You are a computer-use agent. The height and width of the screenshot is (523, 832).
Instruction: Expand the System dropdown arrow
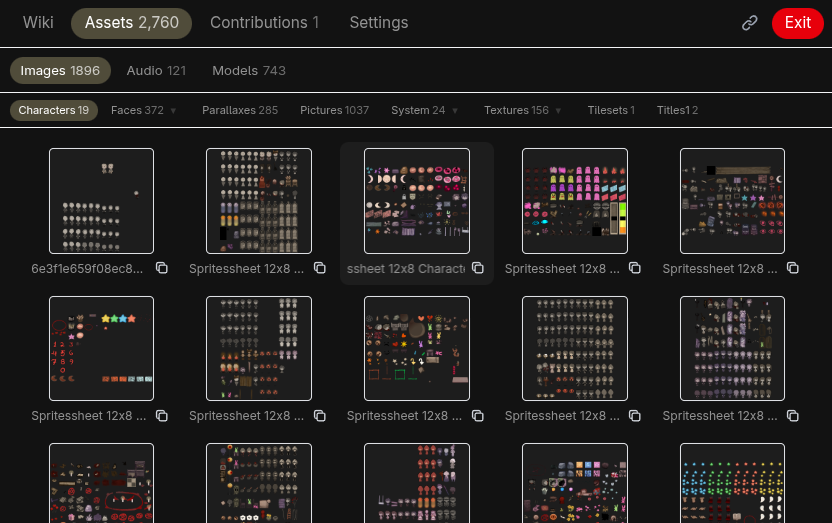[x=455, y=111]
